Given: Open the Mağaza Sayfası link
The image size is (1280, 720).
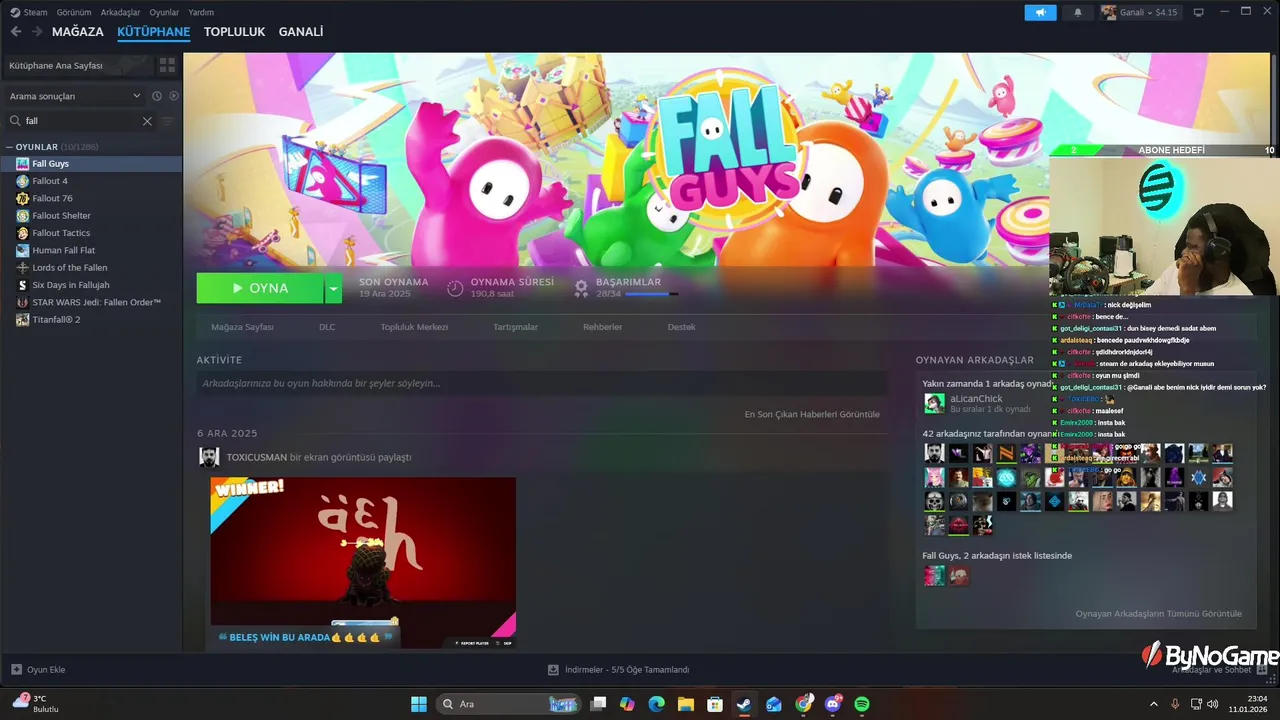Looking at the screenshot, I should 242,327.
